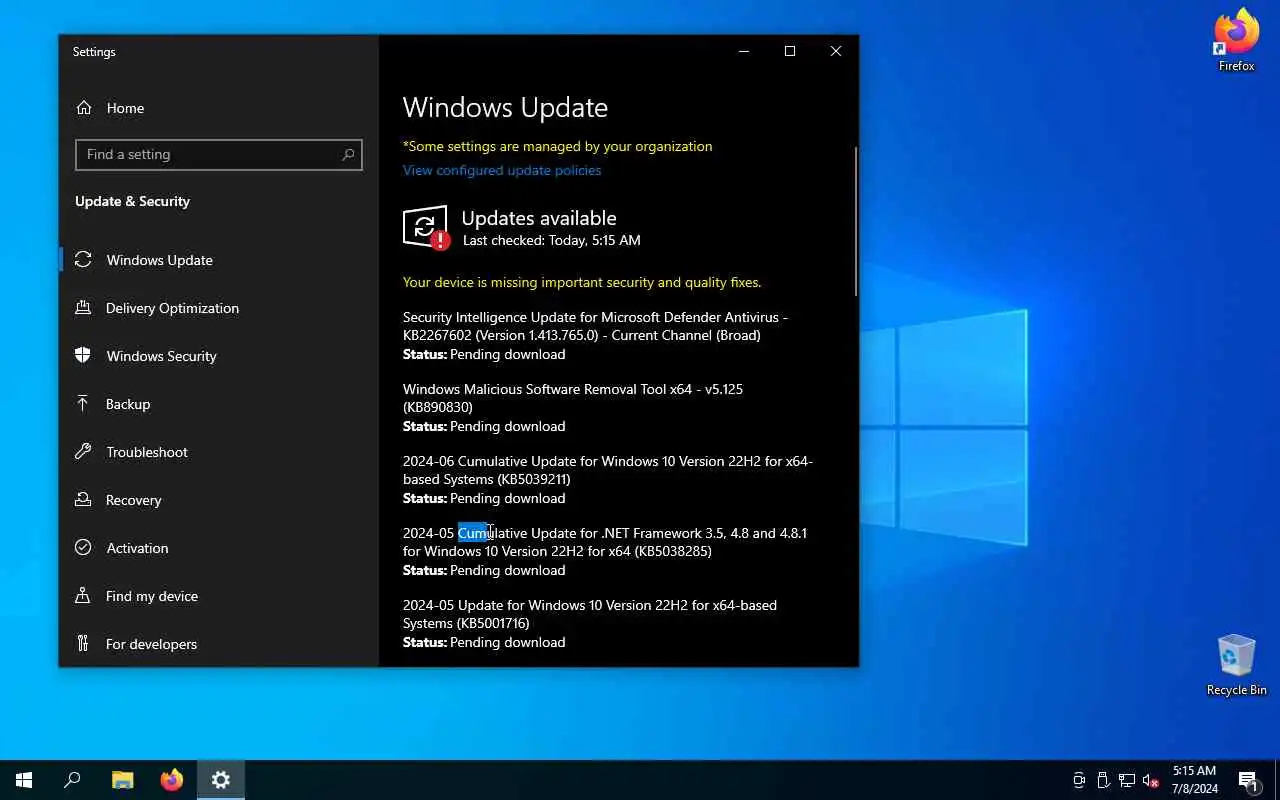Image resolution: width=1280 pixels, height=800 pixels.
Task: Click the muted volume tray icon
Action: click(x=1151, y=780)
